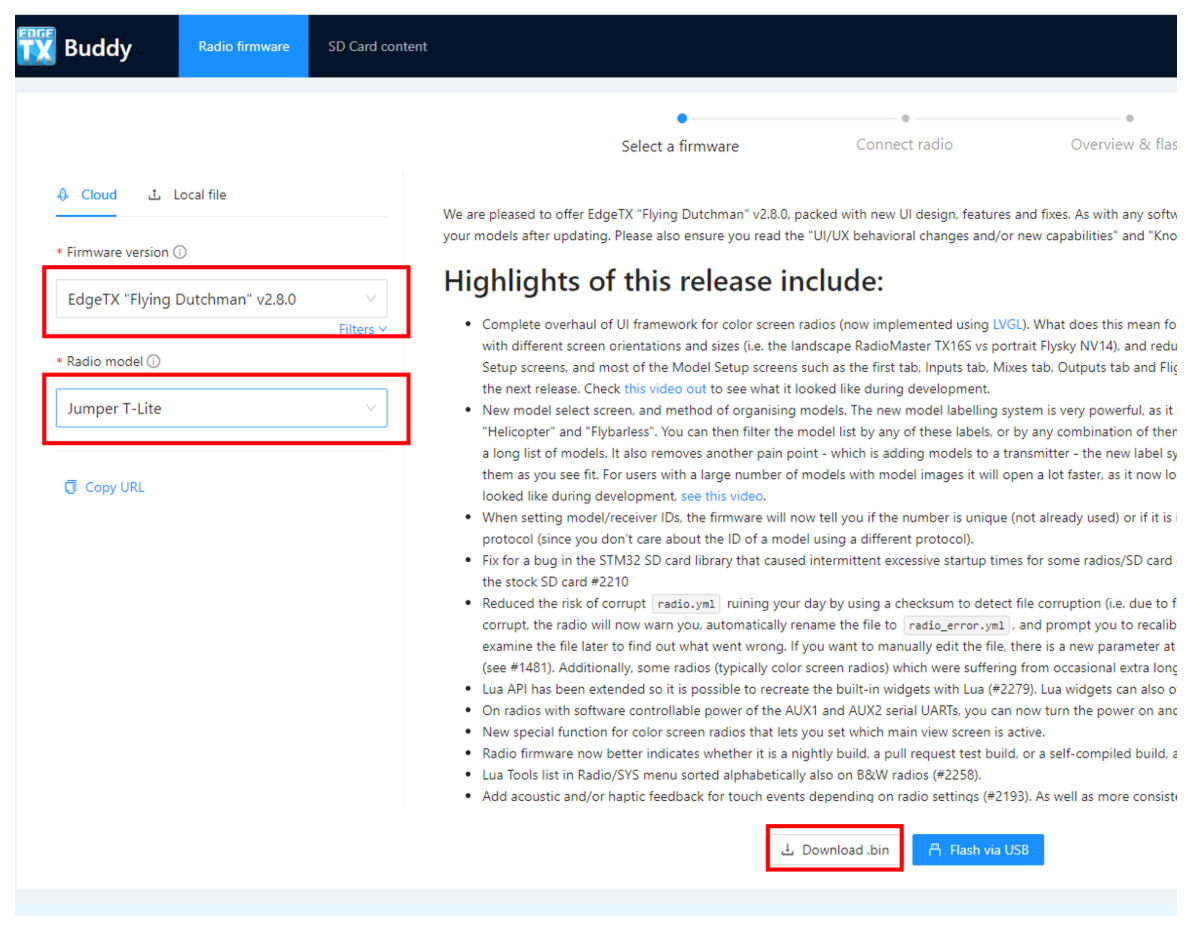
Task: Open the 'see this video' link
Action: (721, 496)
